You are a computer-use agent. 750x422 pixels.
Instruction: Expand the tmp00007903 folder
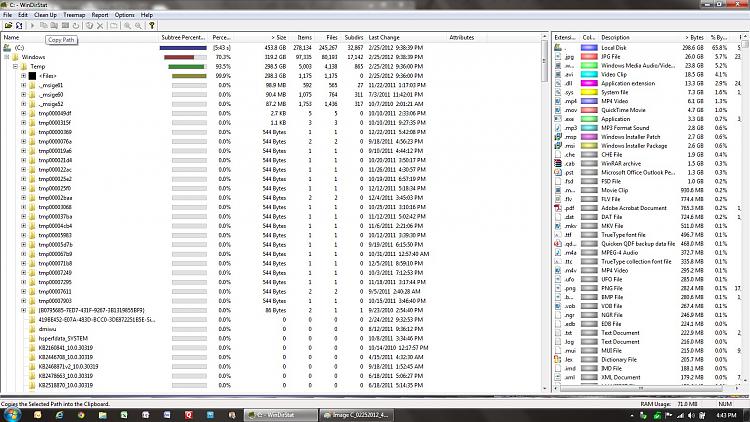[23, 301]
